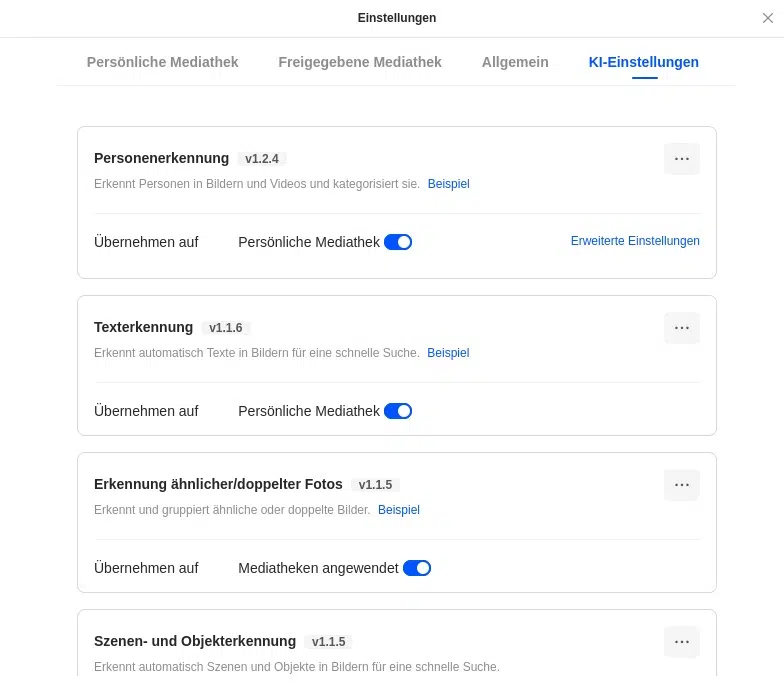Click the v1.1.5 badge beside Erkennung ähnlicher/doppelter Fotos

point(375,485)
